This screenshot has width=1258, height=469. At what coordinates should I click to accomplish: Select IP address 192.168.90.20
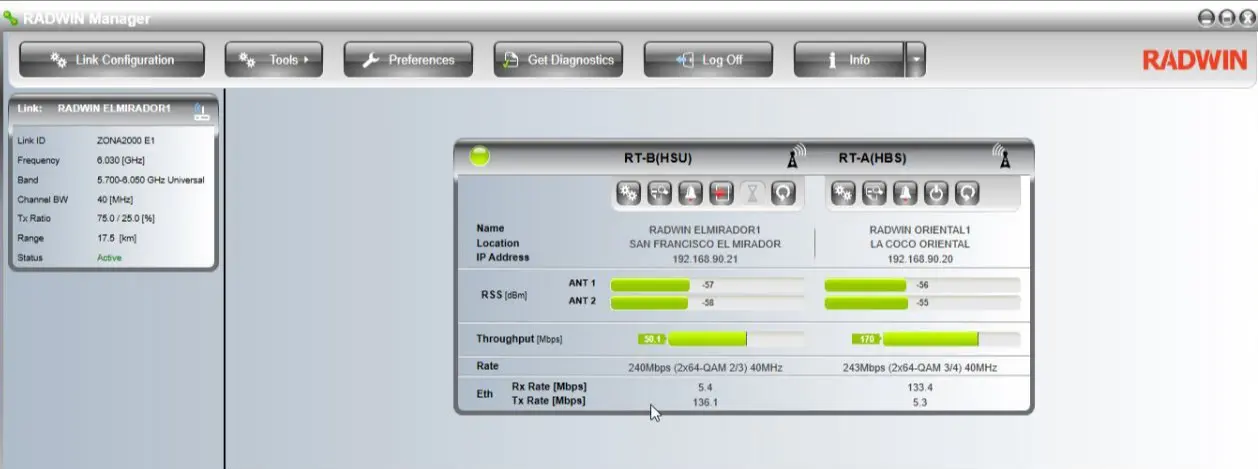point(920,259)
